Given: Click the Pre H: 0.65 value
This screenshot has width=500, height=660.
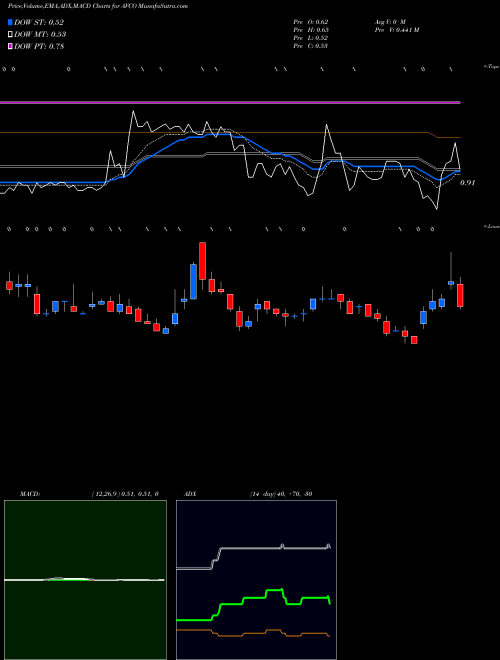Looking at the screenshot, I should (x=311, y=30).
